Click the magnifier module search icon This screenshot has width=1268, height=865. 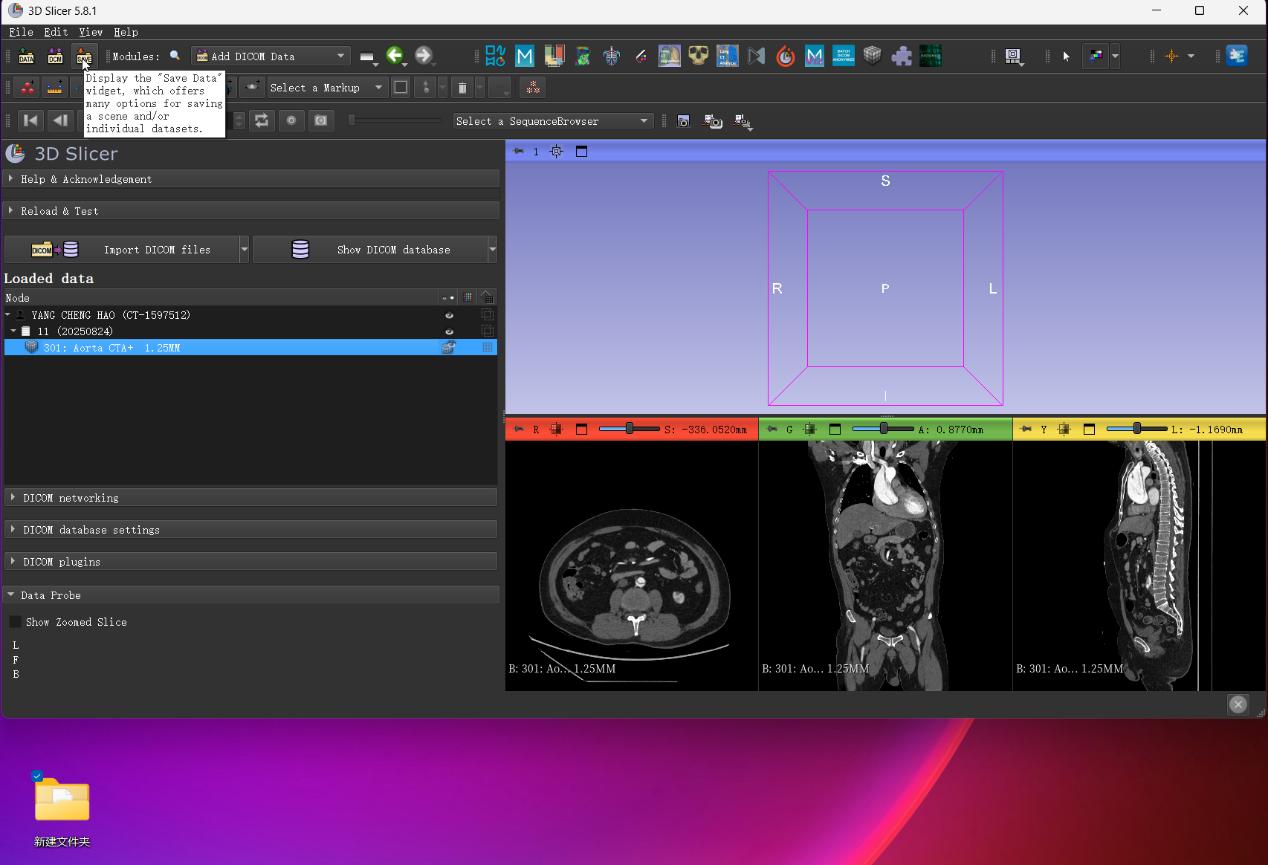(175, 56)
